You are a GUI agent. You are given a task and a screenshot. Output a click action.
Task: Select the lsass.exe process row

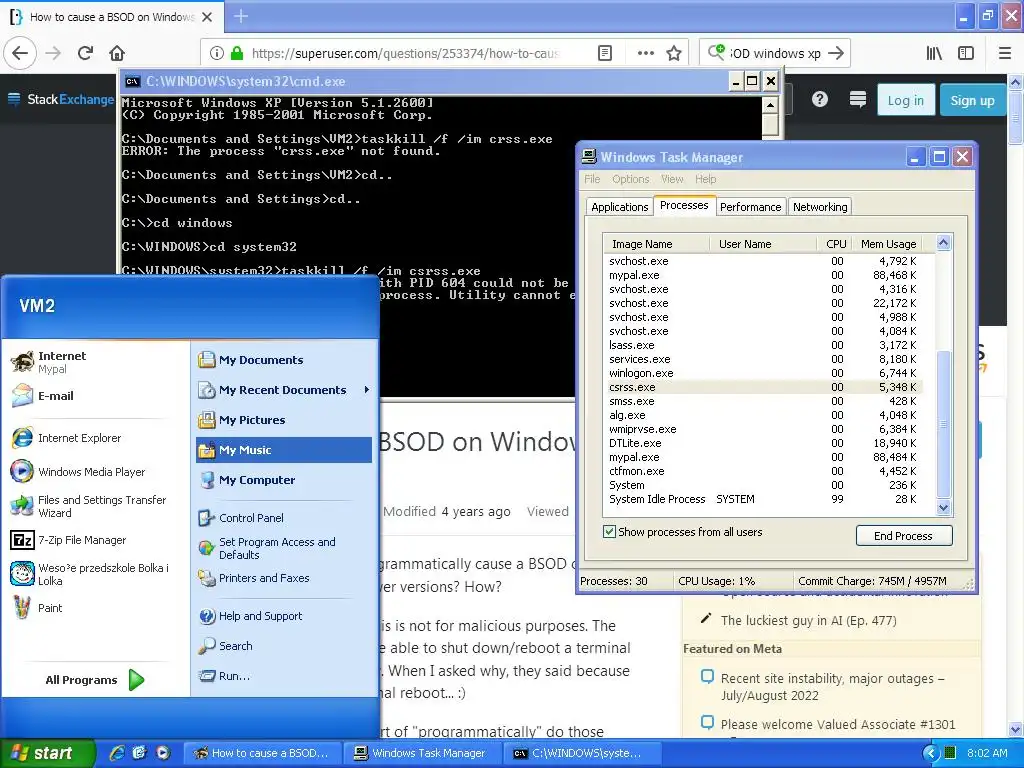tap(763, 345)
